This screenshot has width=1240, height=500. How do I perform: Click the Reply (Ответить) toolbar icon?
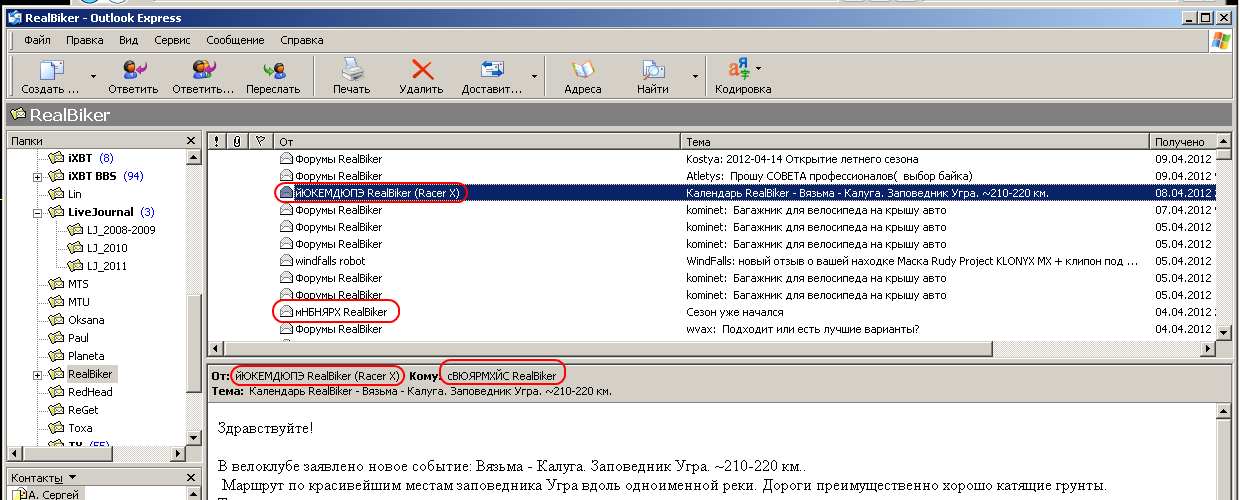(133, 70)
